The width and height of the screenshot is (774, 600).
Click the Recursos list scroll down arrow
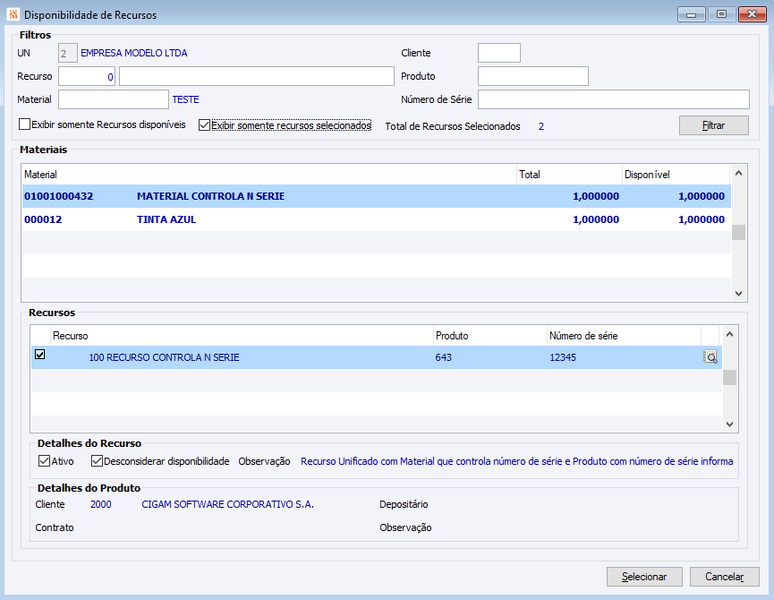730,424
